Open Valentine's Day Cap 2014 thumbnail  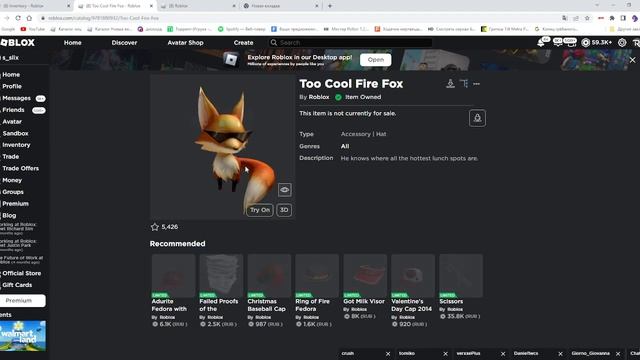tap(413, 276)
